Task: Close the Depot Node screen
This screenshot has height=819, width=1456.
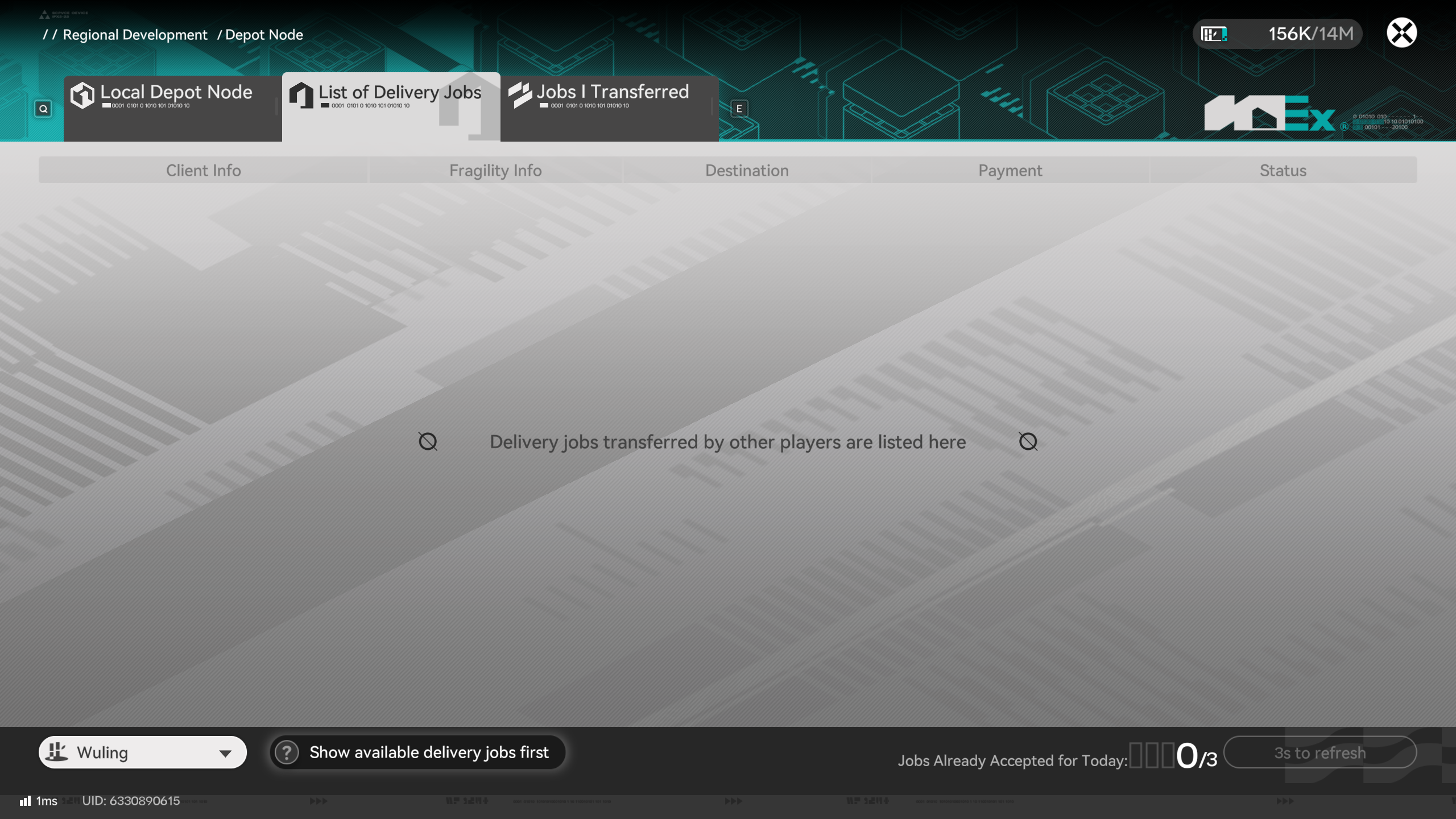Action: (x=1401, y=33)
